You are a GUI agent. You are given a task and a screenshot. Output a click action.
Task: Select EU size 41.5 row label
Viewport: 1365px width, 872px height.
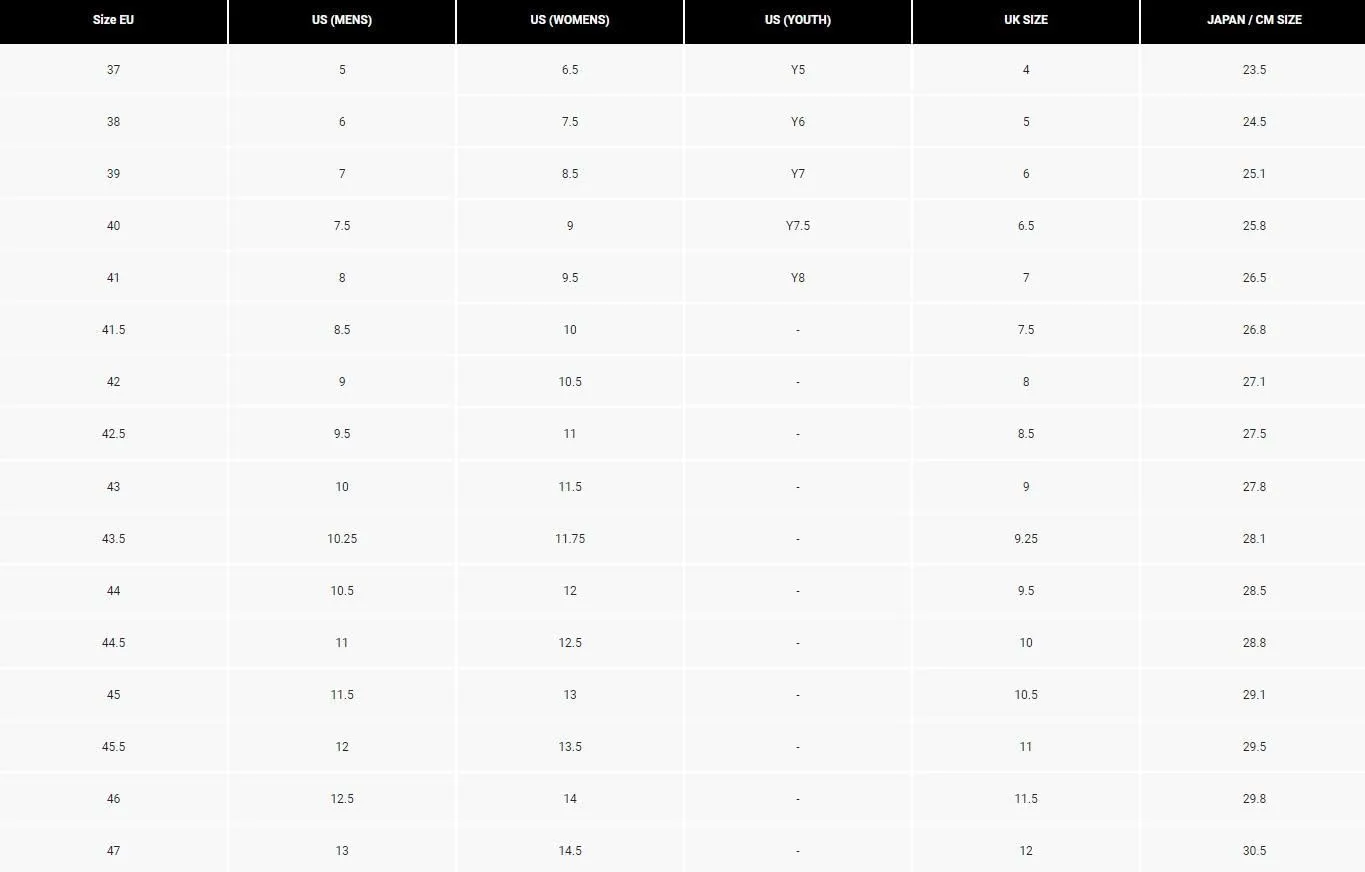coord(113,330)
